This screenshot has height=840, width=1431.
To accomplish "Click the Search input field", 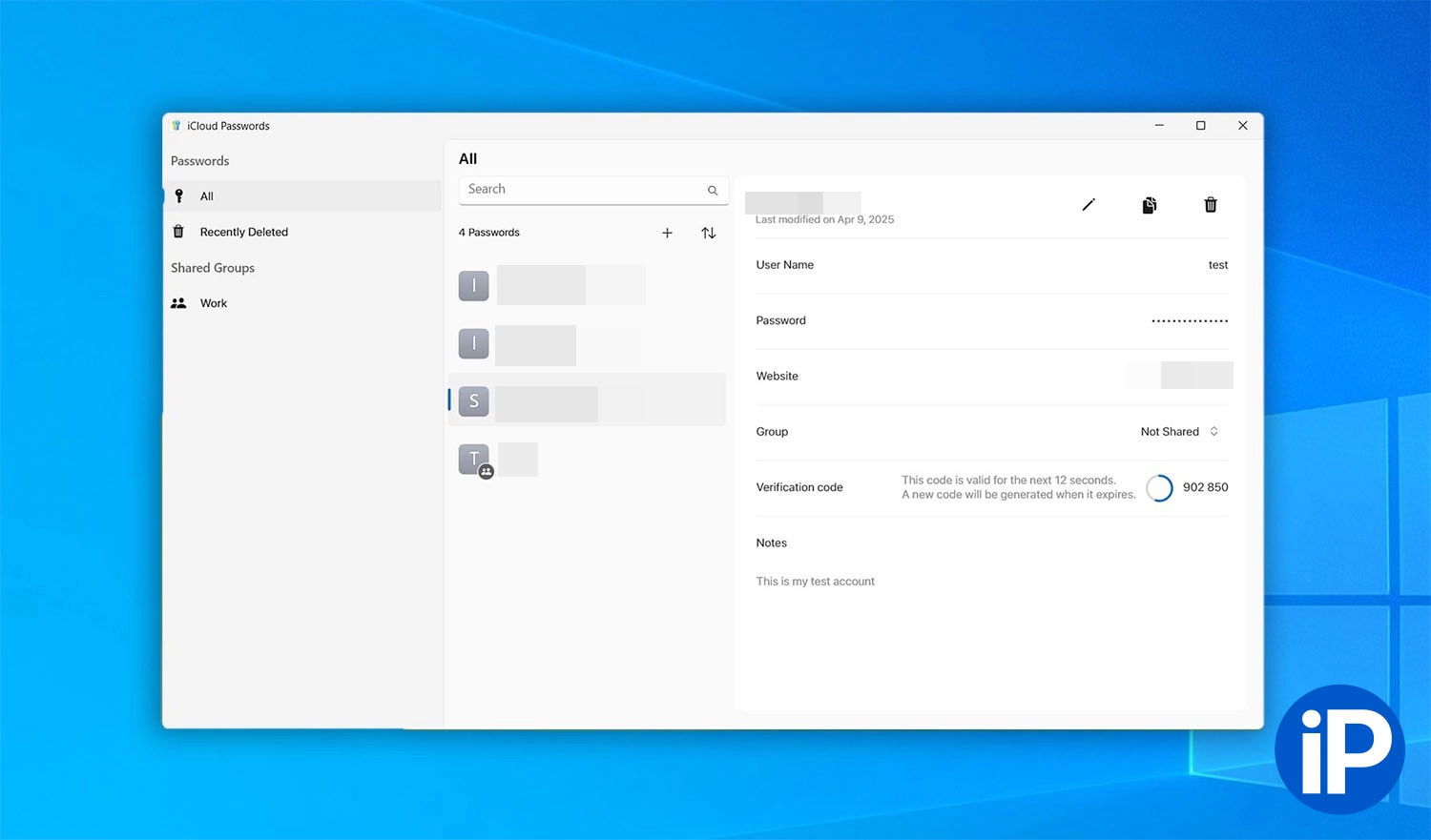I will (582, 190).
